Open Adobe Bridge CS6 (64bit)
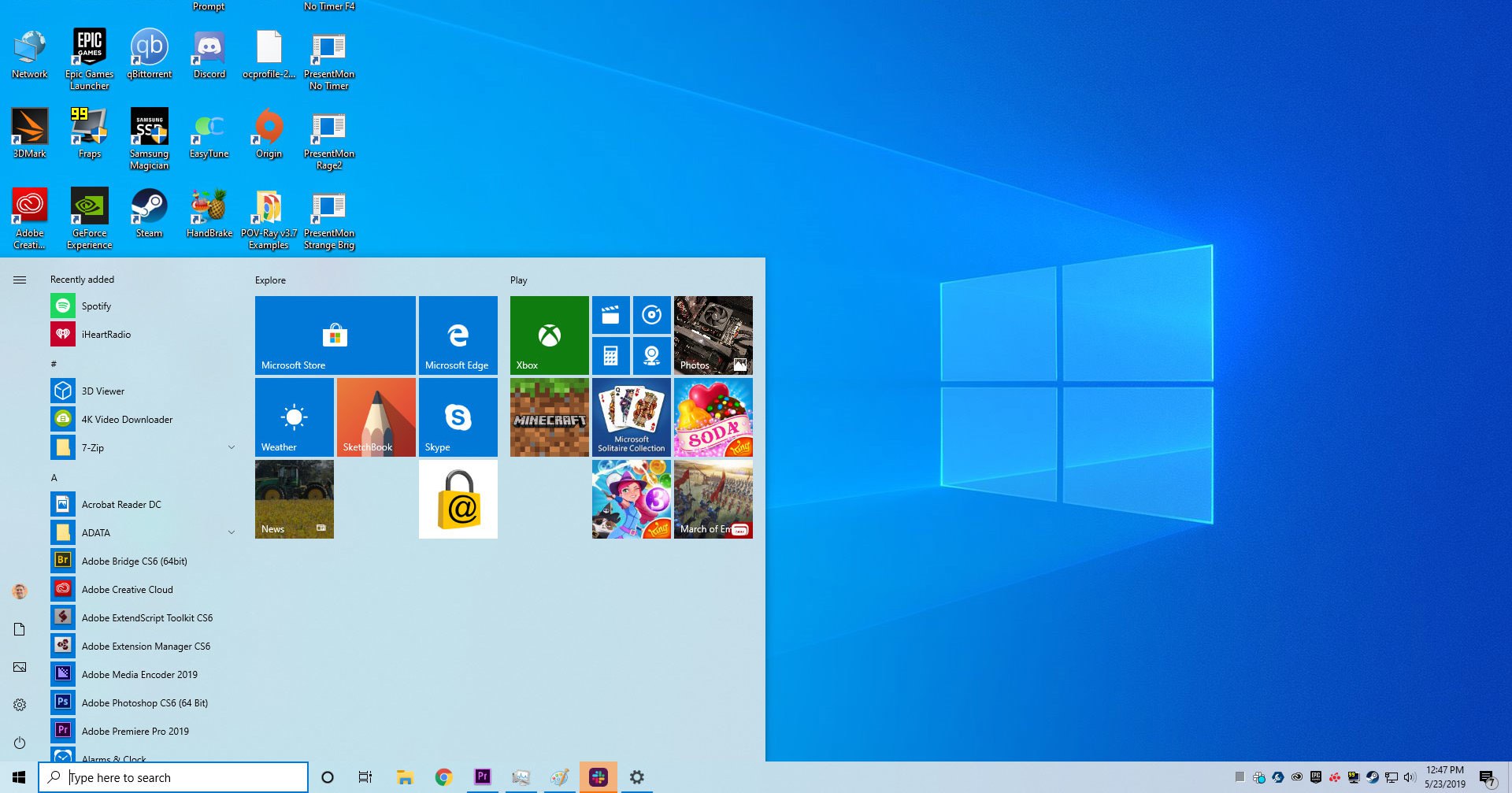The width and height of the screenshot is (1512, 793). coord(143,561)
